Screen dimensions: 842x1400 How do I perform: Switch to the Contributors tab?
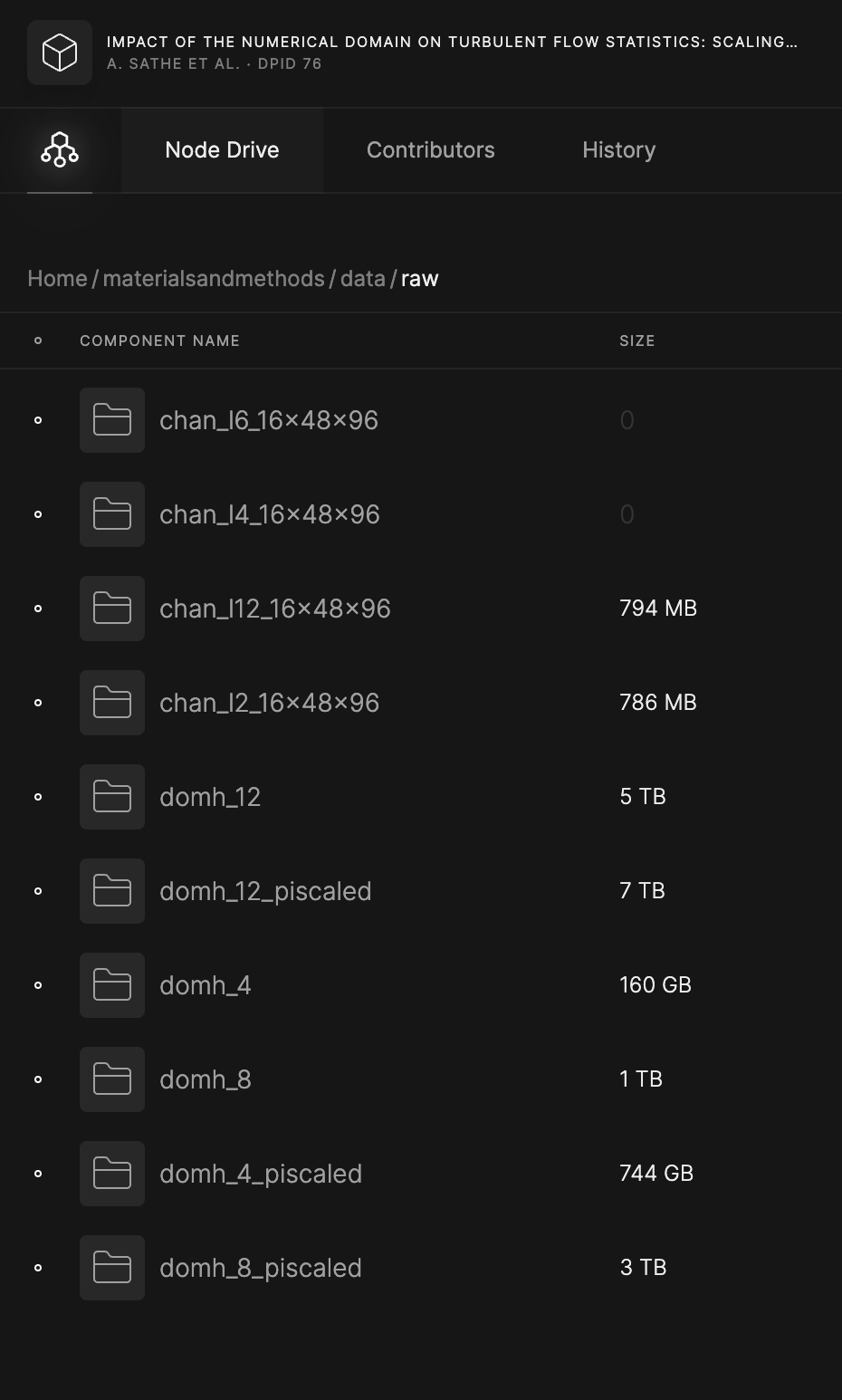click(x=430, y=150)
